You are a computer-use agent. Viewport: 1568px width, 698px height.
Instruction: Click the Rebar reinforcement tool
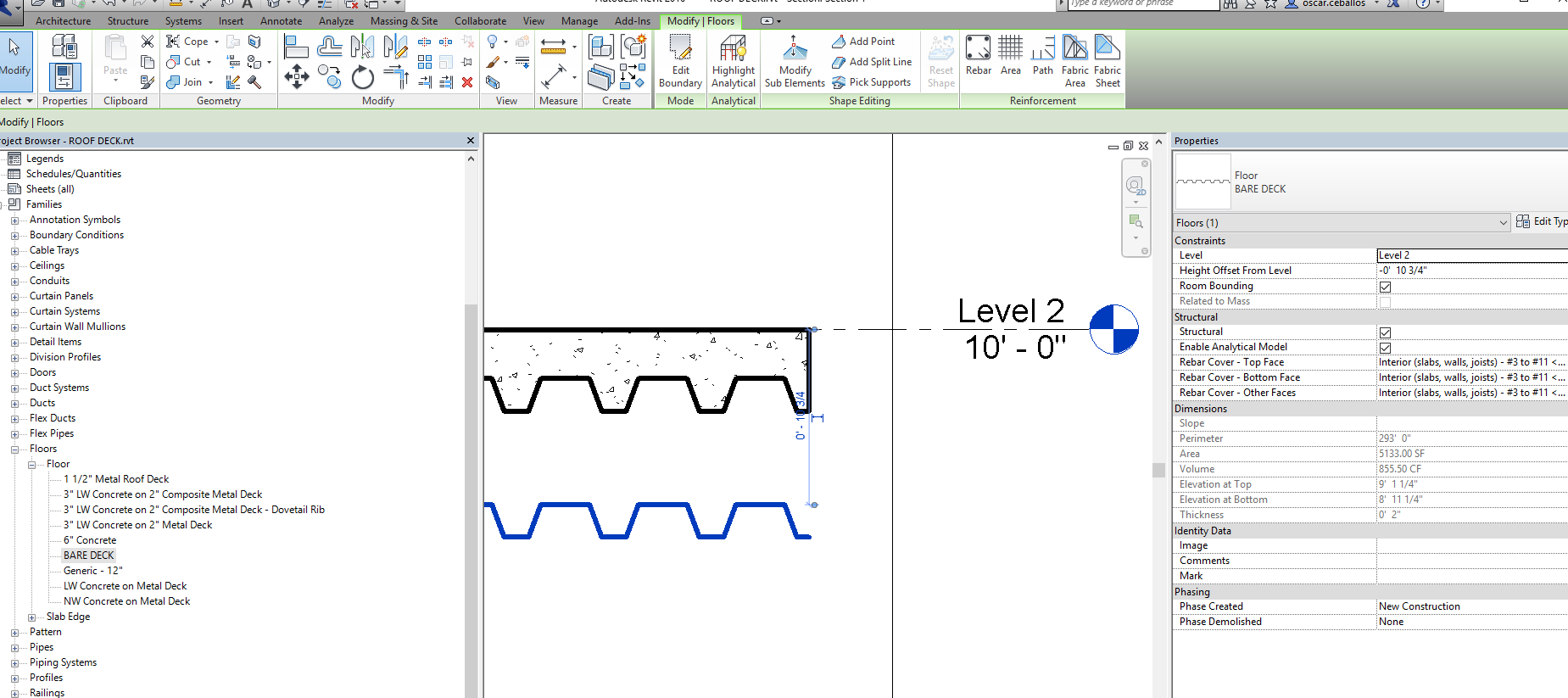coord(979,55)
